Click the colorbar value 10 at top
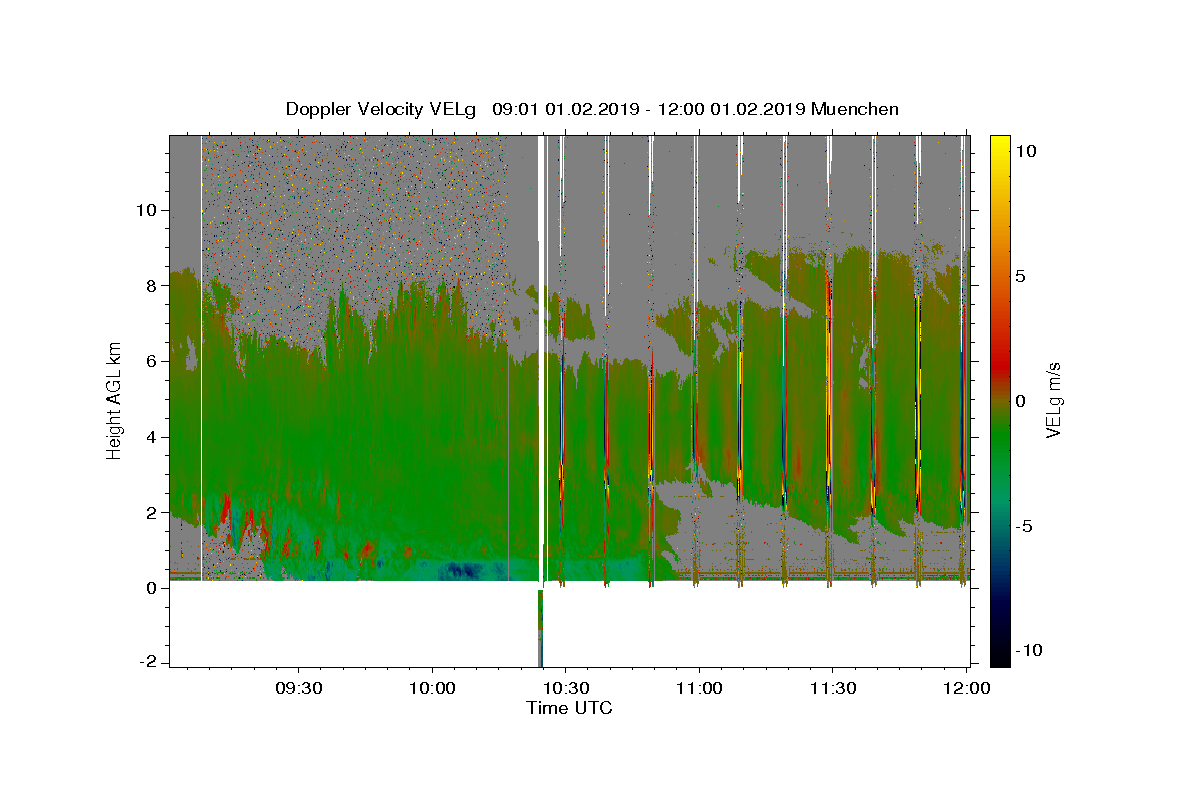 (x=1026, y=150)
